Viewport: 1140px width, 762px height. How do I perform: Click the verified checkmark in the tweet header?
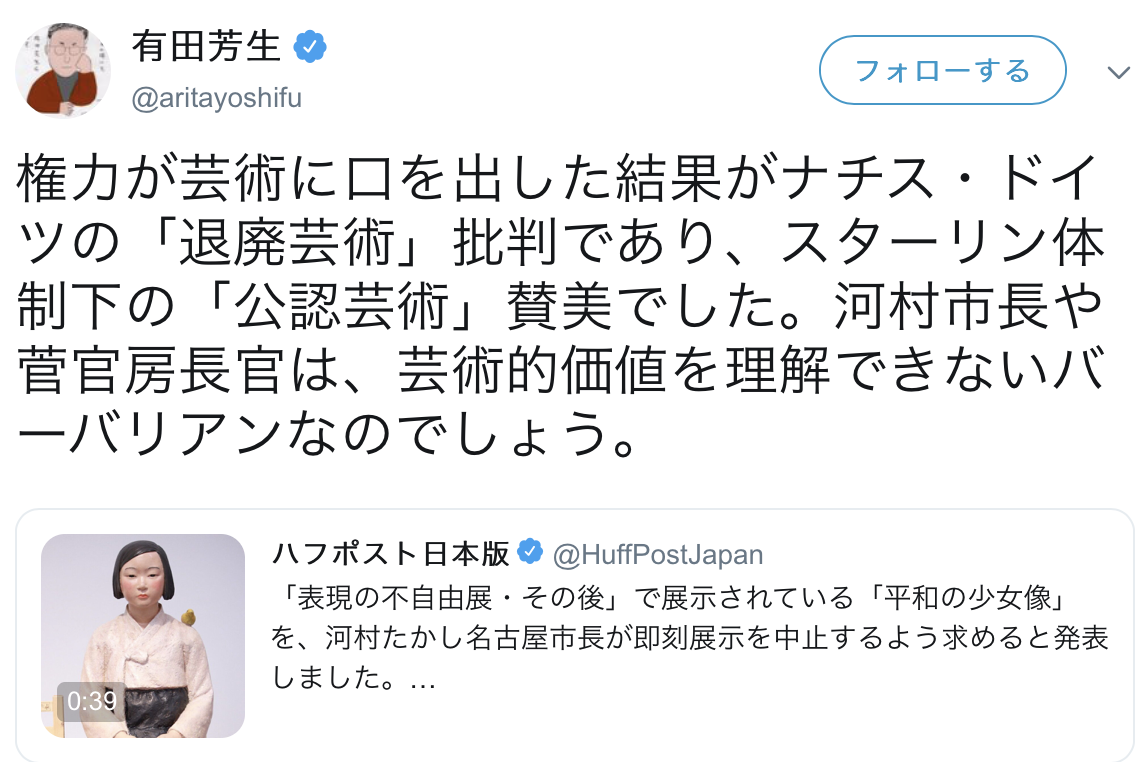click(310, 44)
